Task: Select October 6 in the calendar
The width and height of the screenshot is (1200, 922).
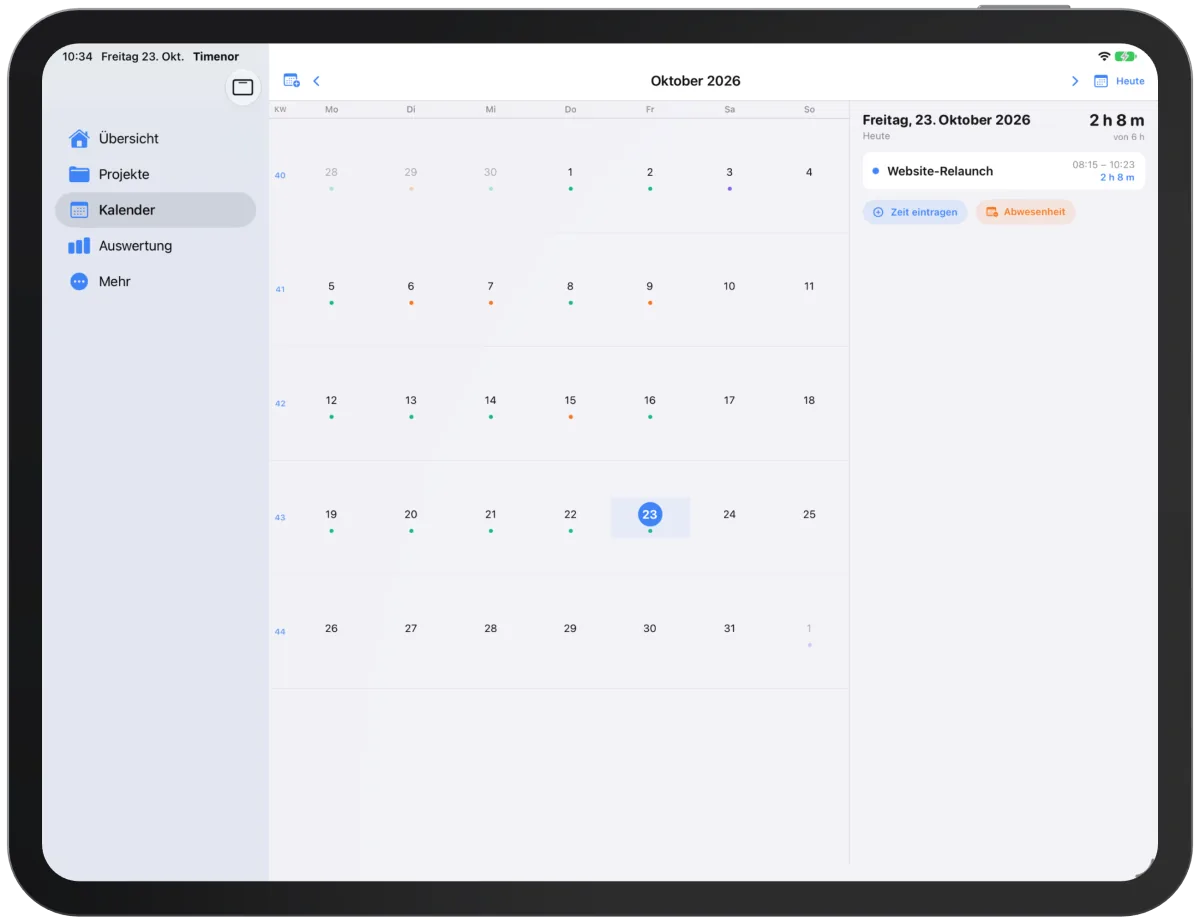Action: pyautogui.click(x=411, y=286)
